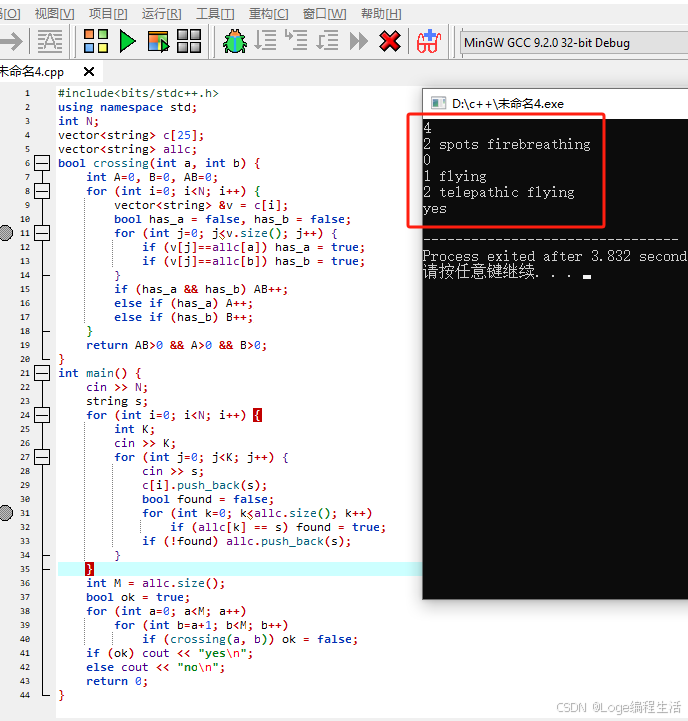Click the Step Out debug icon

click(x=327, y=40)
